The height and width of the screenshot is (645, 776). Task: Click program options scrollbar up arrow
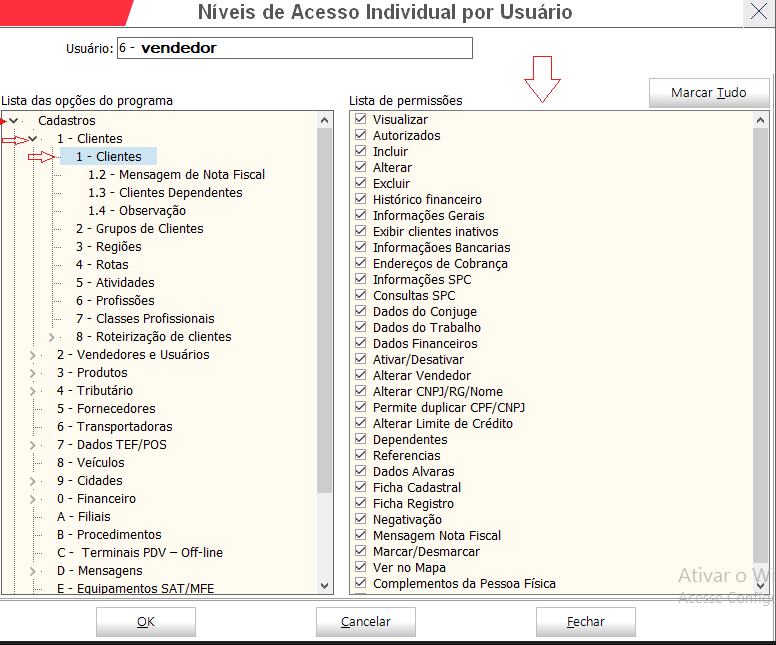[x=324, y=120]
